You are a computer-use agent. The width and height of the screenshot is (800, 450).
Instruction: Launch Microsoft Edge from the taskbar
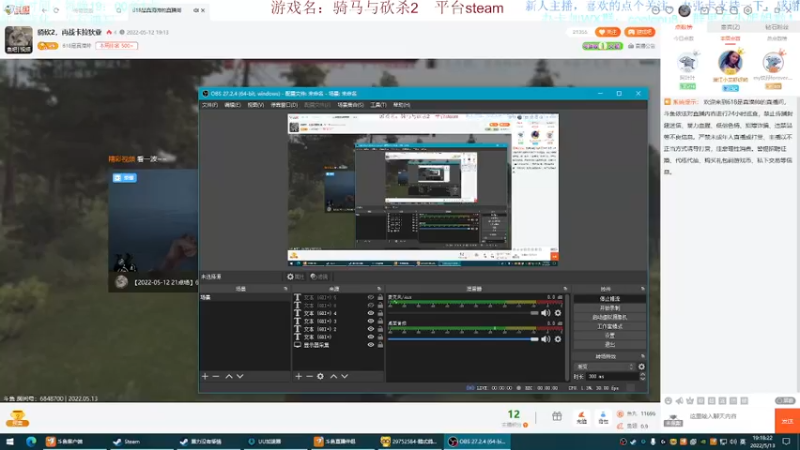[x=31, y=441]
